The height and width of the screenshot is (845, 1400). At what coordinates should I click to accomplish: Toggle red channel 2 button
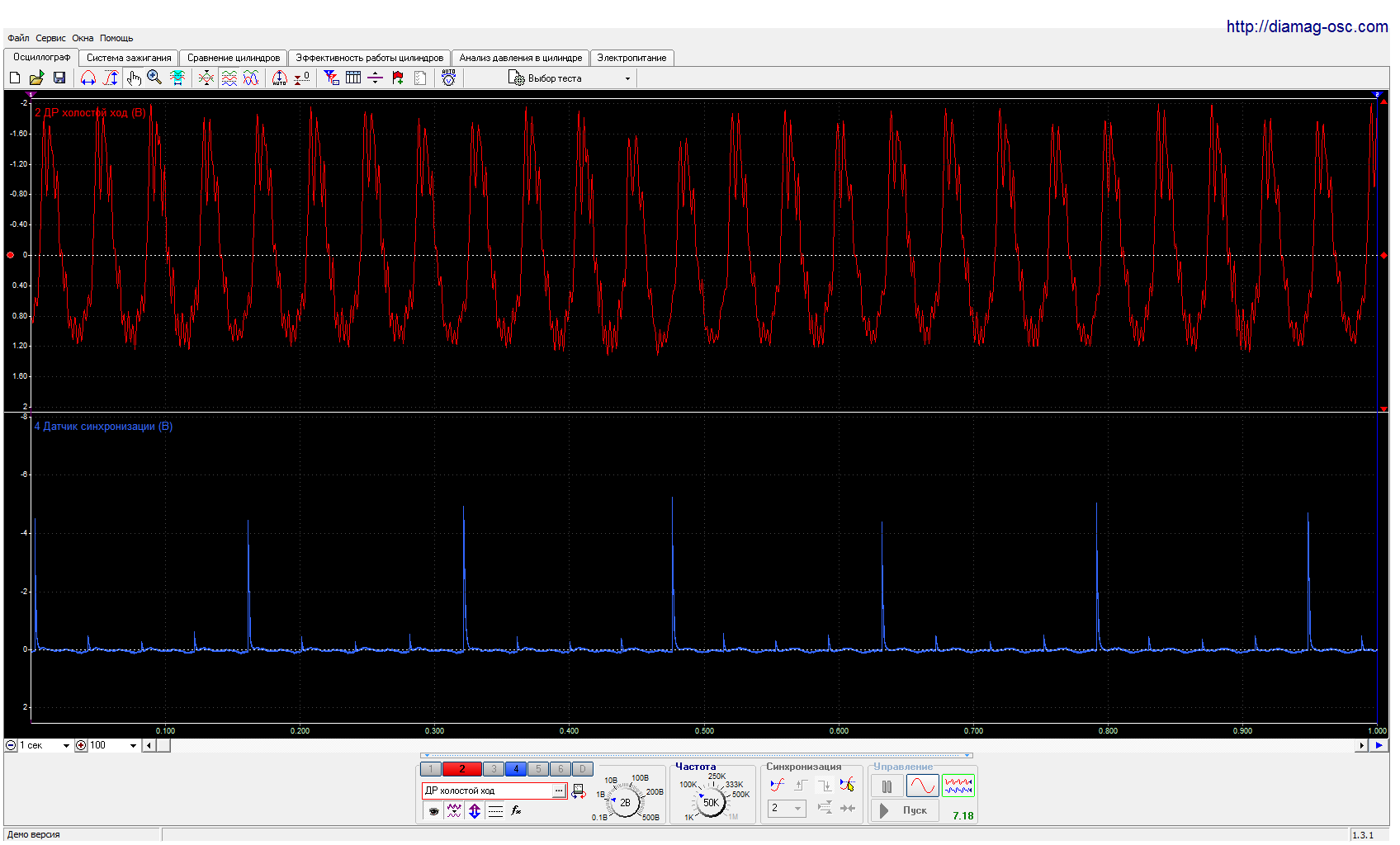tap(462, 768)
